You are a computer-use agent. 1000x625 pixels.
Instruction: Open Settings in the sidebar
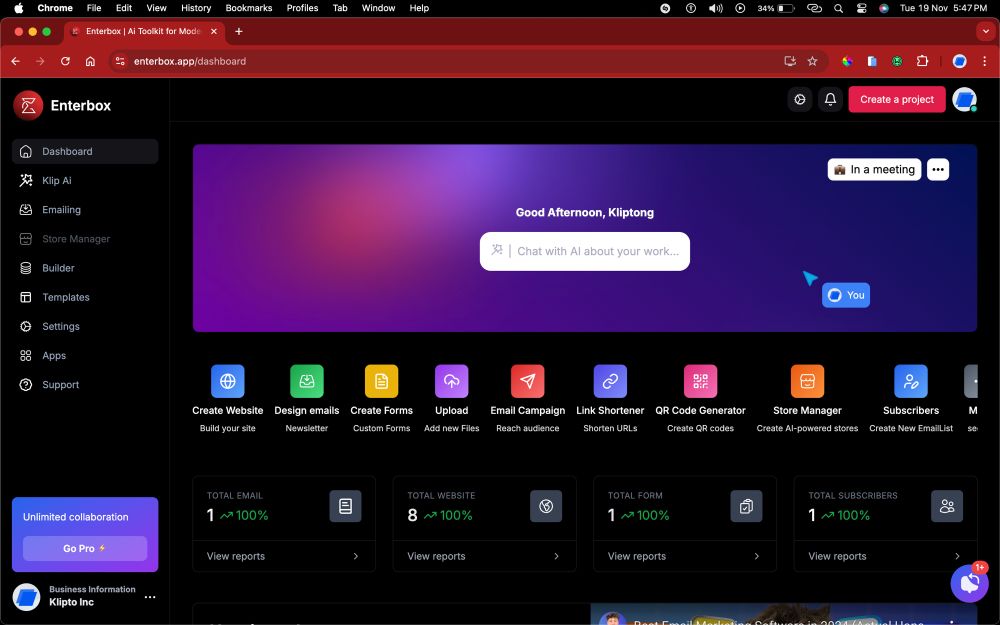(85, 327)
